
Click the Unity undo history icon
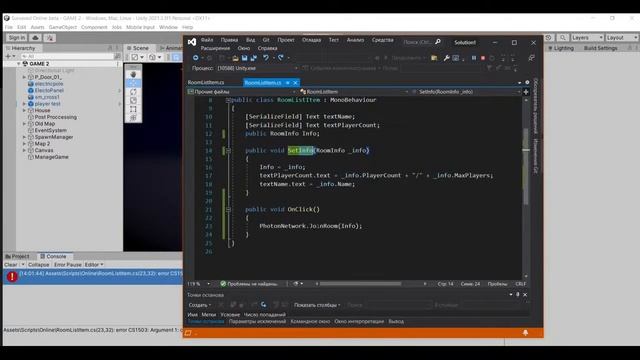coord(549,38)
